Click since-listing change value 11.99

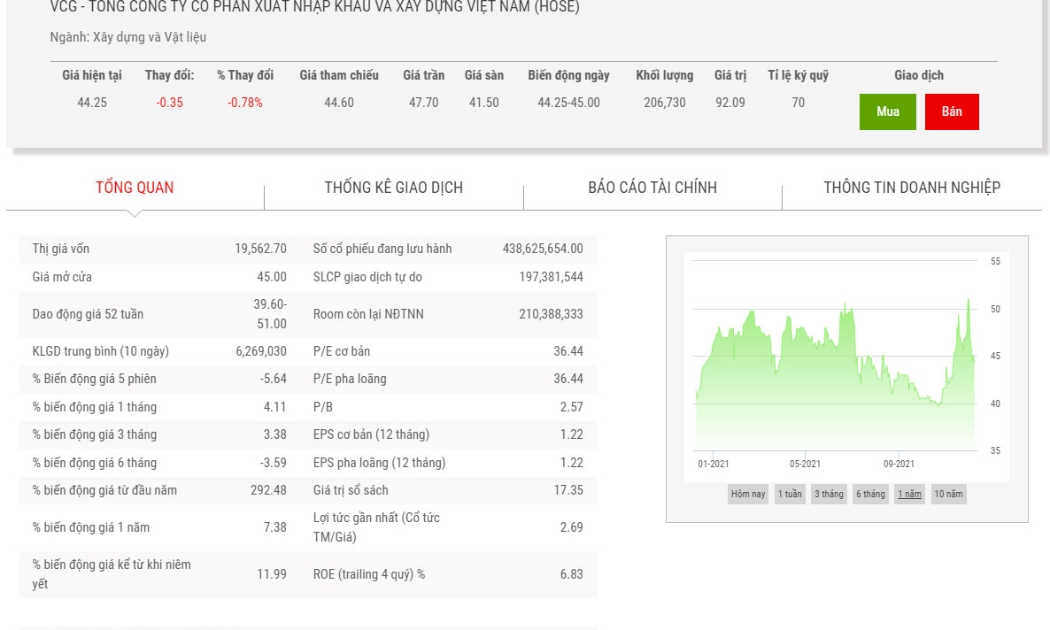coord(272,574)
